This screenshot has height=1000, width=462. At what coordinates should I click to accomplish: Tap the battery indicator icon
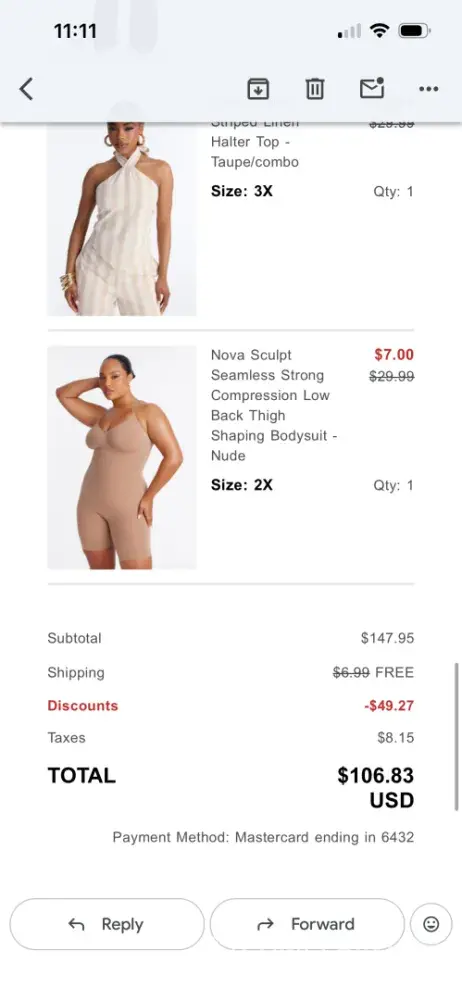(x=415, y=31)
